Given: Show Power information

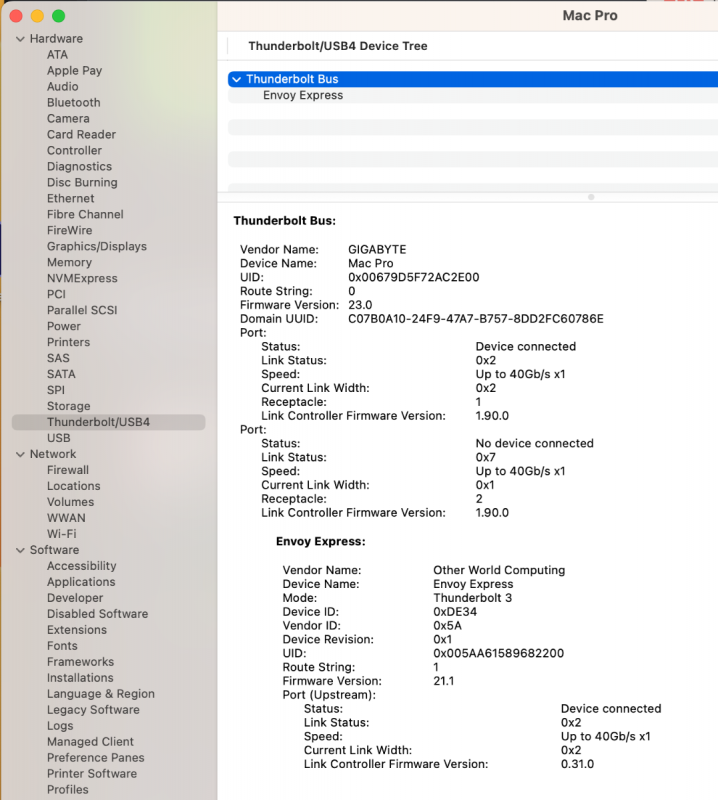Looking at the screenshot, I should 64,327.
